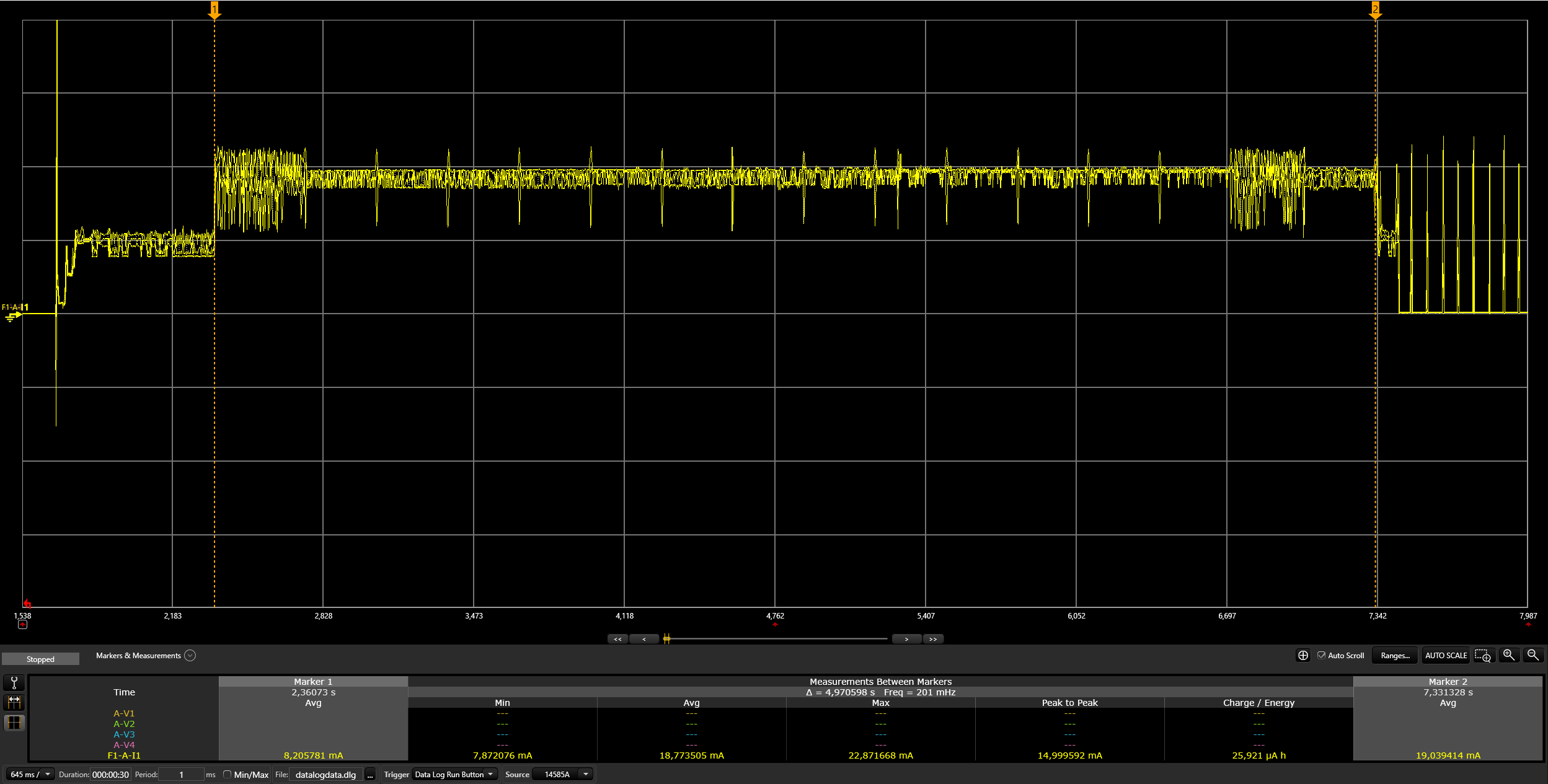Select Marker 1 flag at top of plot
The width and height of the screenshot is (1548, 784).
215,10
